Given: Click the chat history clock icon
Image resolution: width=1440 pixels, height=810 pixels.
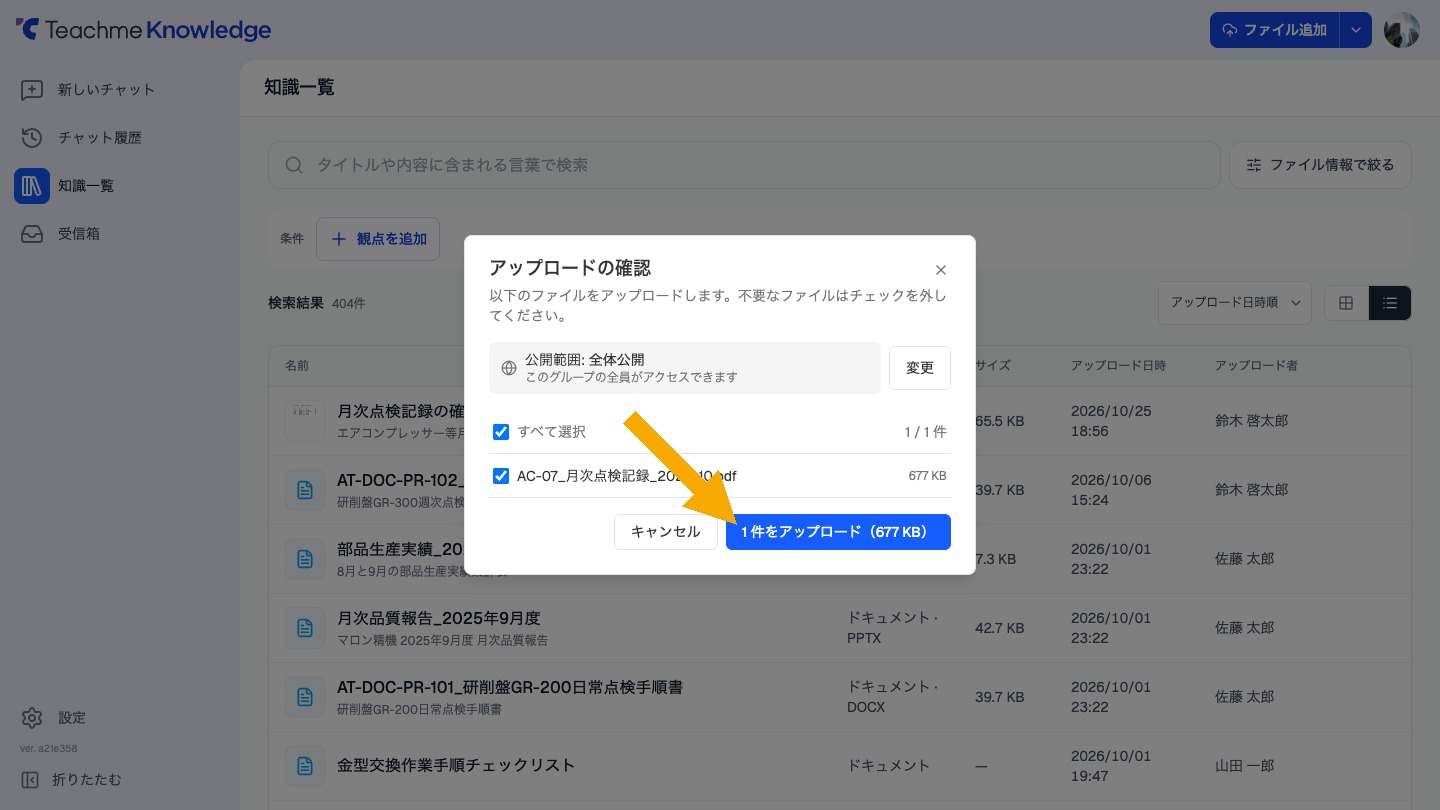Looking at the screenshot, I should click(x=32, y=138).
